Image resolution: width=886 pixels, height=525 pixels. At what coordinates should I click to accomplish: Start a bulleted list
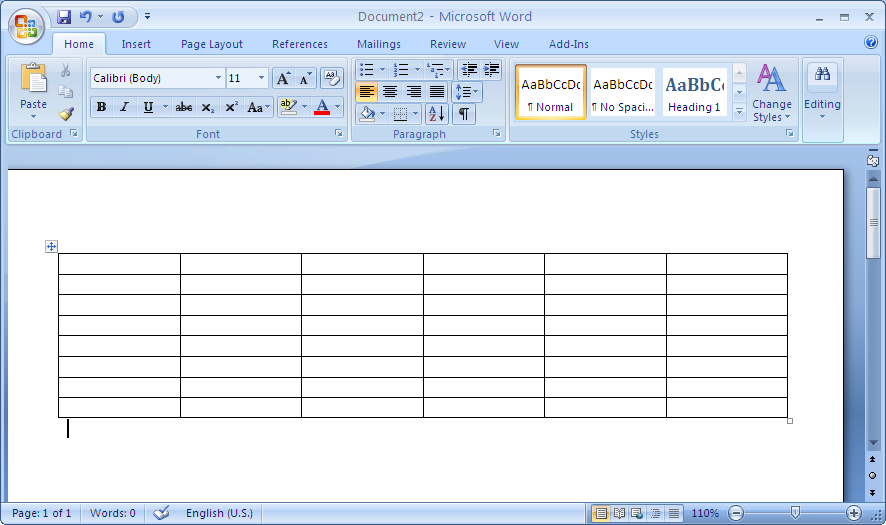(x=367, y=70)
